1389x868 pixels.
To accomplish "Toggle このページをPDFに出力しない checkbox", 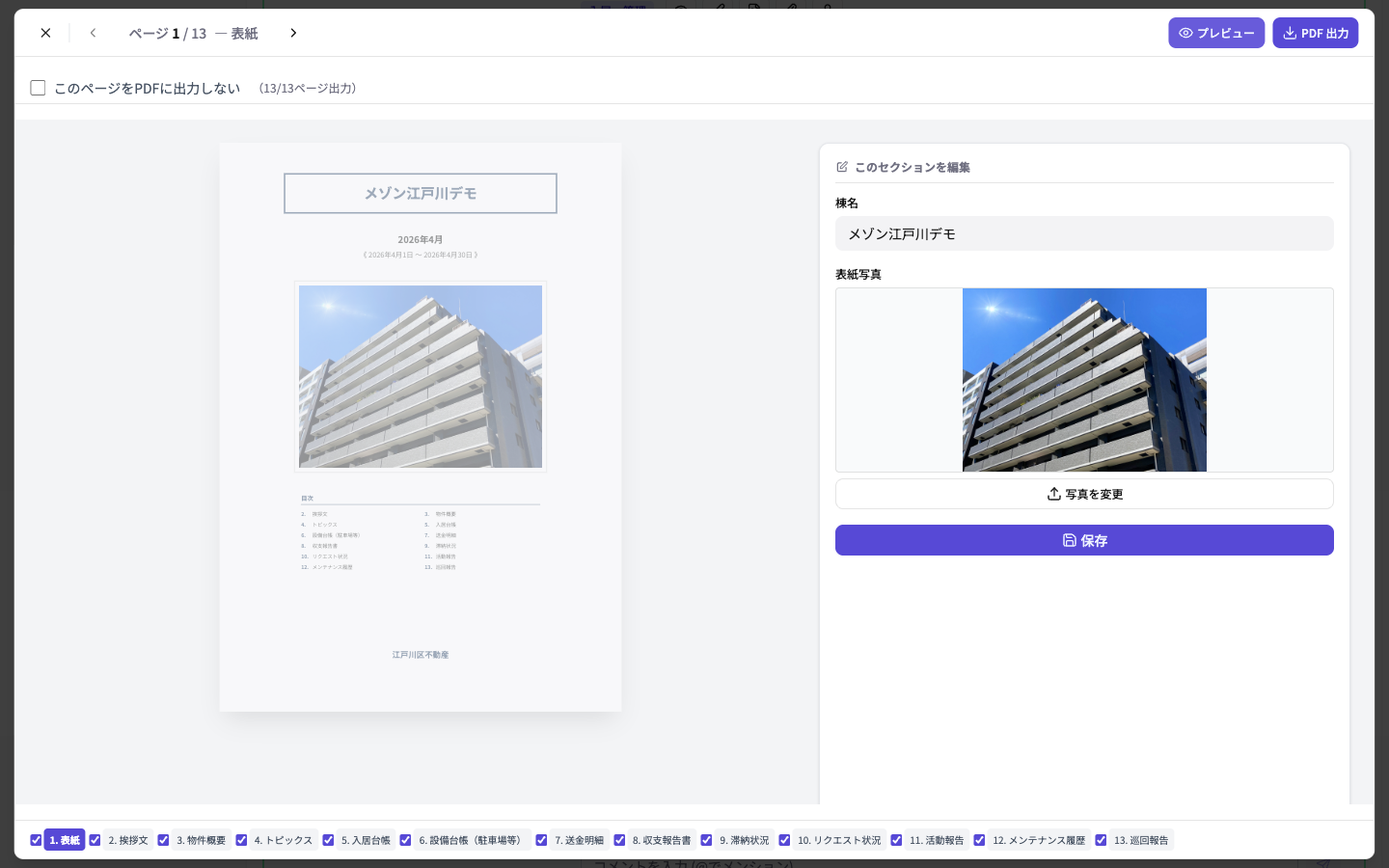I will (38, 88).
